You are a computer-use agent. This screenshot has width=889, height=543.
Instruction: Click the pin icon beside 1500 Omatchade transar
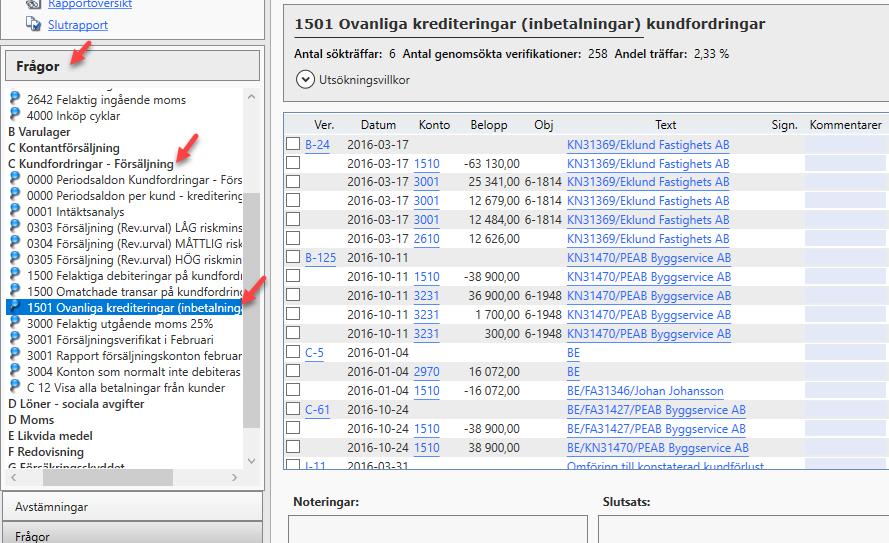pyautogui.click(x=15, y=291)
